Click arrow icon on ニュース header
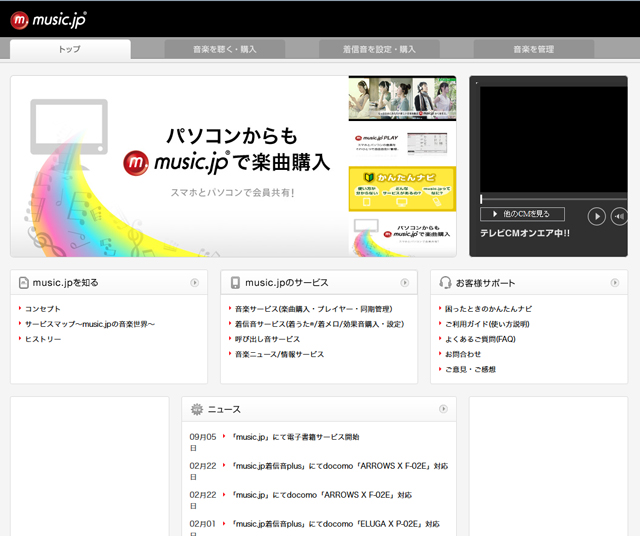 pos(443,409)
